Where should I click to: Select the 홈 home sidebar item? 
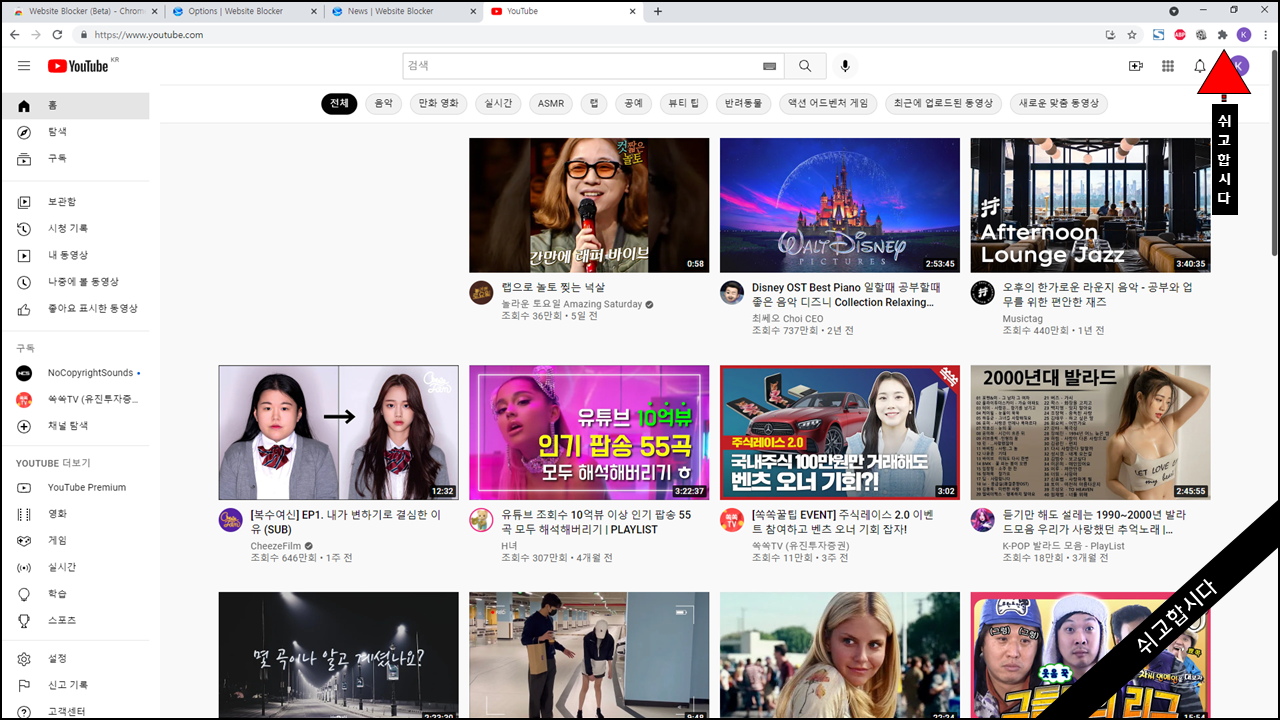[75, 106]
